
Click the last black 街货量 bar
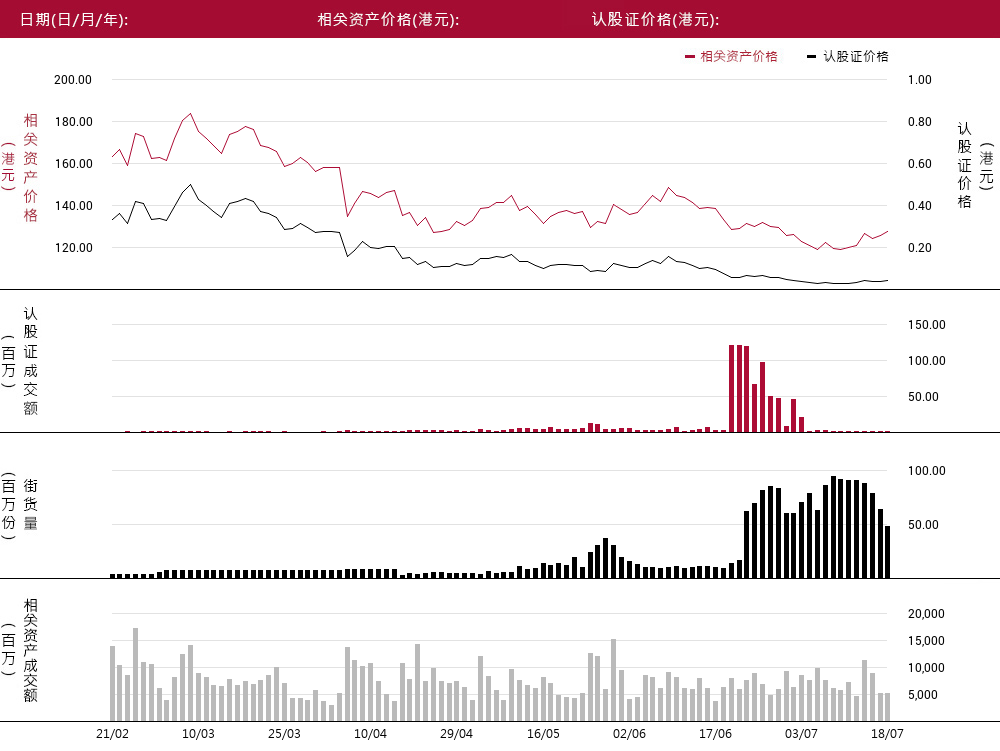coord(887,552)
